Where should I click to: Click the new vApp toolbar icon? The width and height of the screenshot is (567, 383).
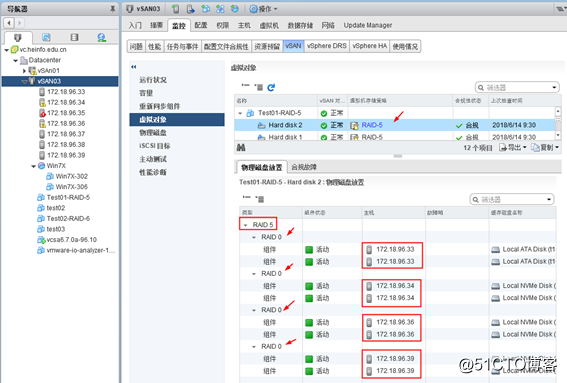pos(220,9)
